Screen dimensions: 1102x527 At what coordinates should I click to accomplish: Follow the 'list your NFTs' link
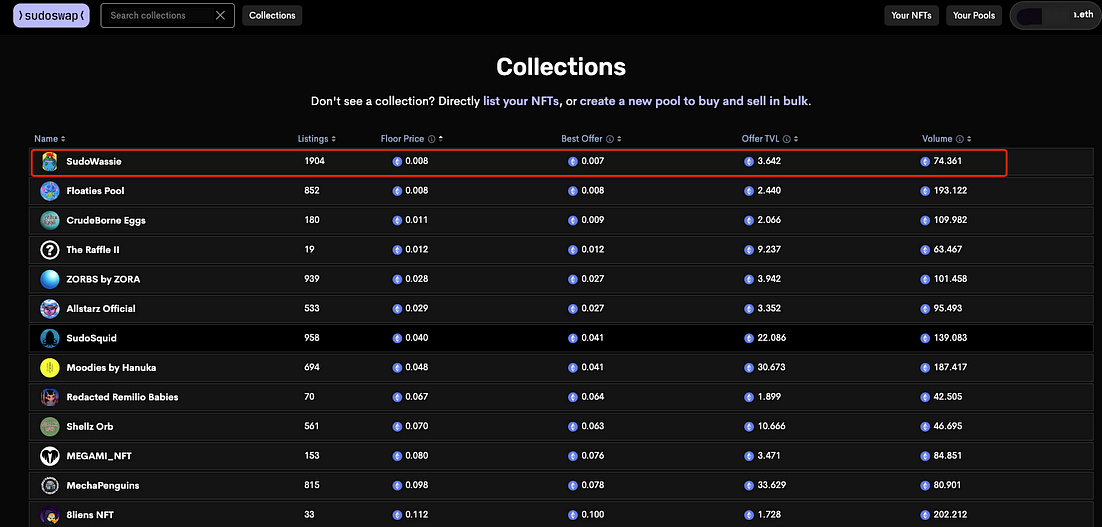(521, 101)
